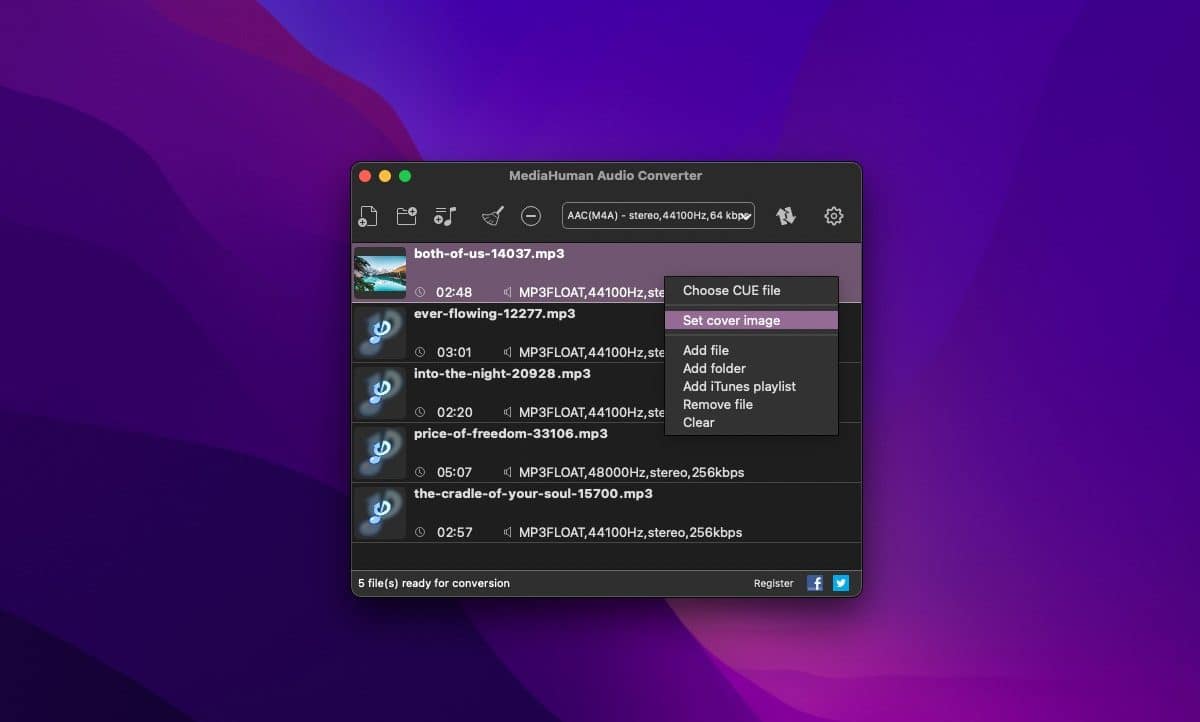
Task: Click the clock icon beside 05:07
Action: 420,472
